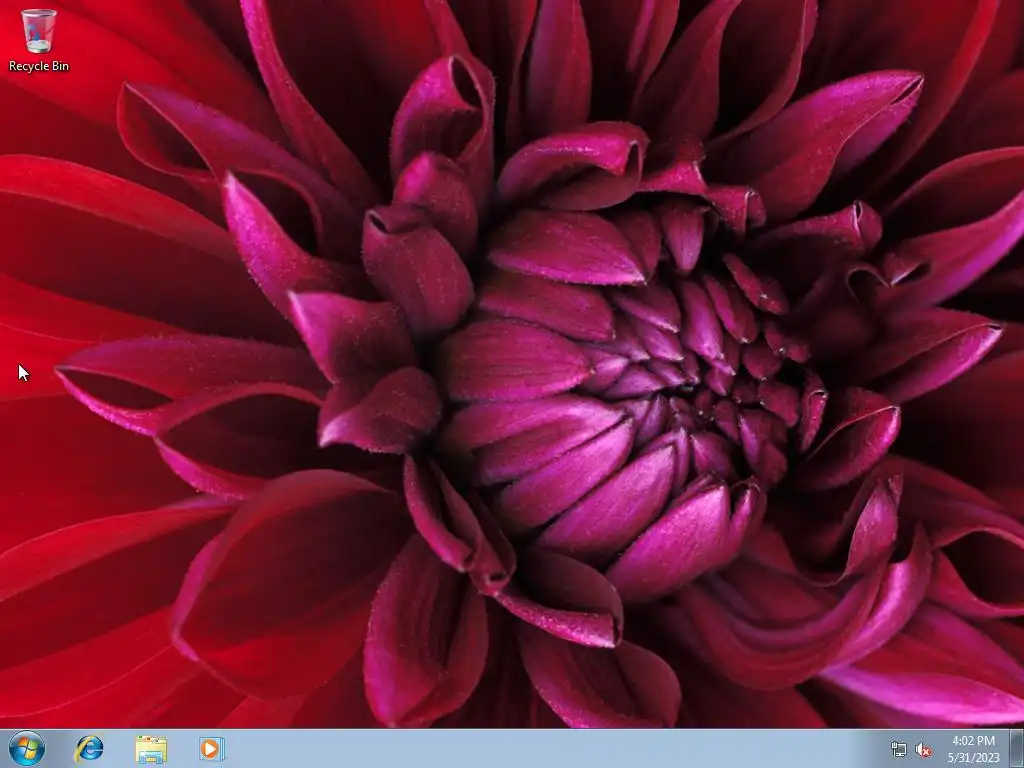Select the Recycle Bin label text
1024x768 pixels.
point(39,66)
